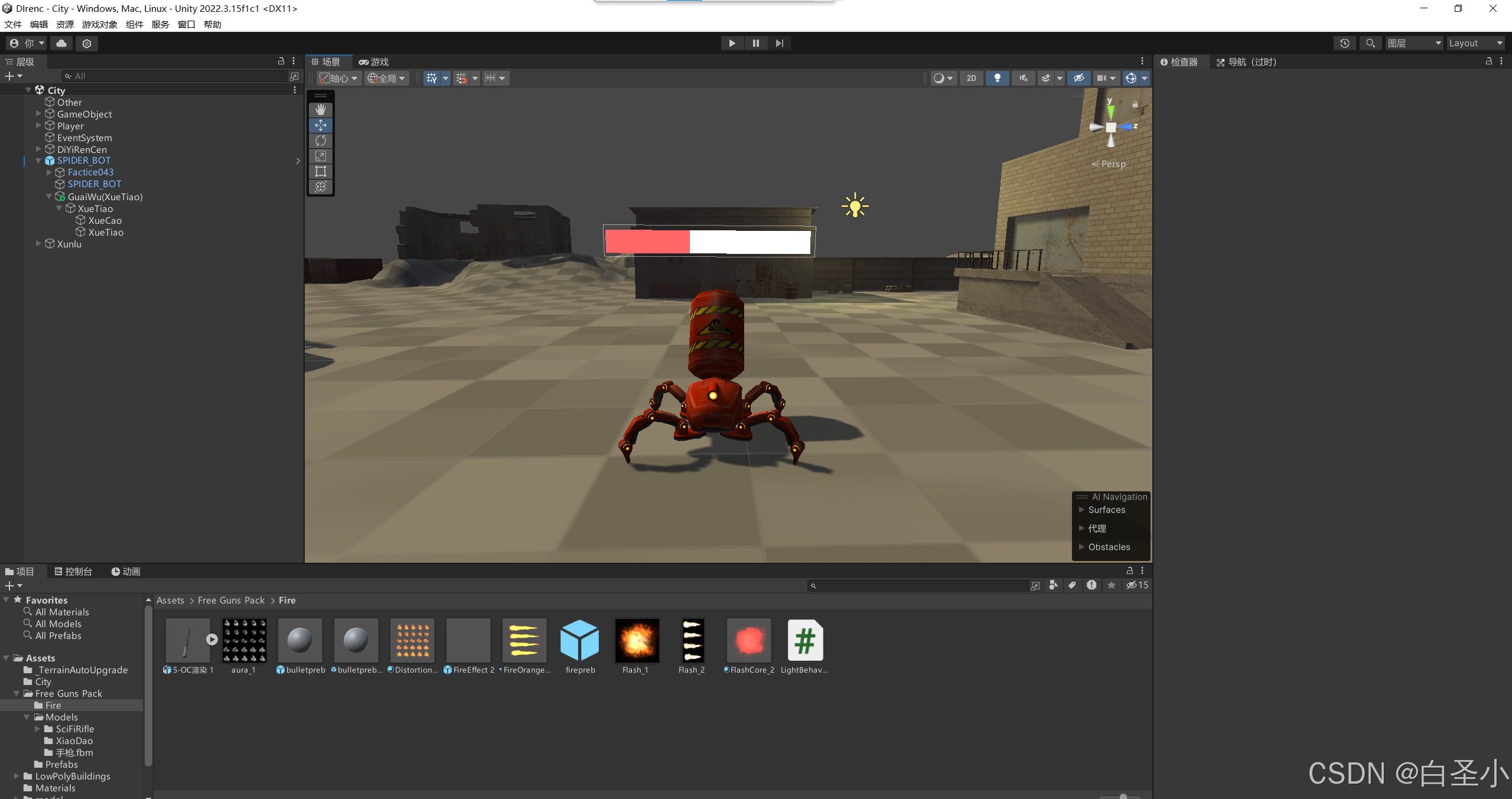Expand Surfaces in AI Navigation overlay
The image size is (1512, 799).
[1082, 510]
